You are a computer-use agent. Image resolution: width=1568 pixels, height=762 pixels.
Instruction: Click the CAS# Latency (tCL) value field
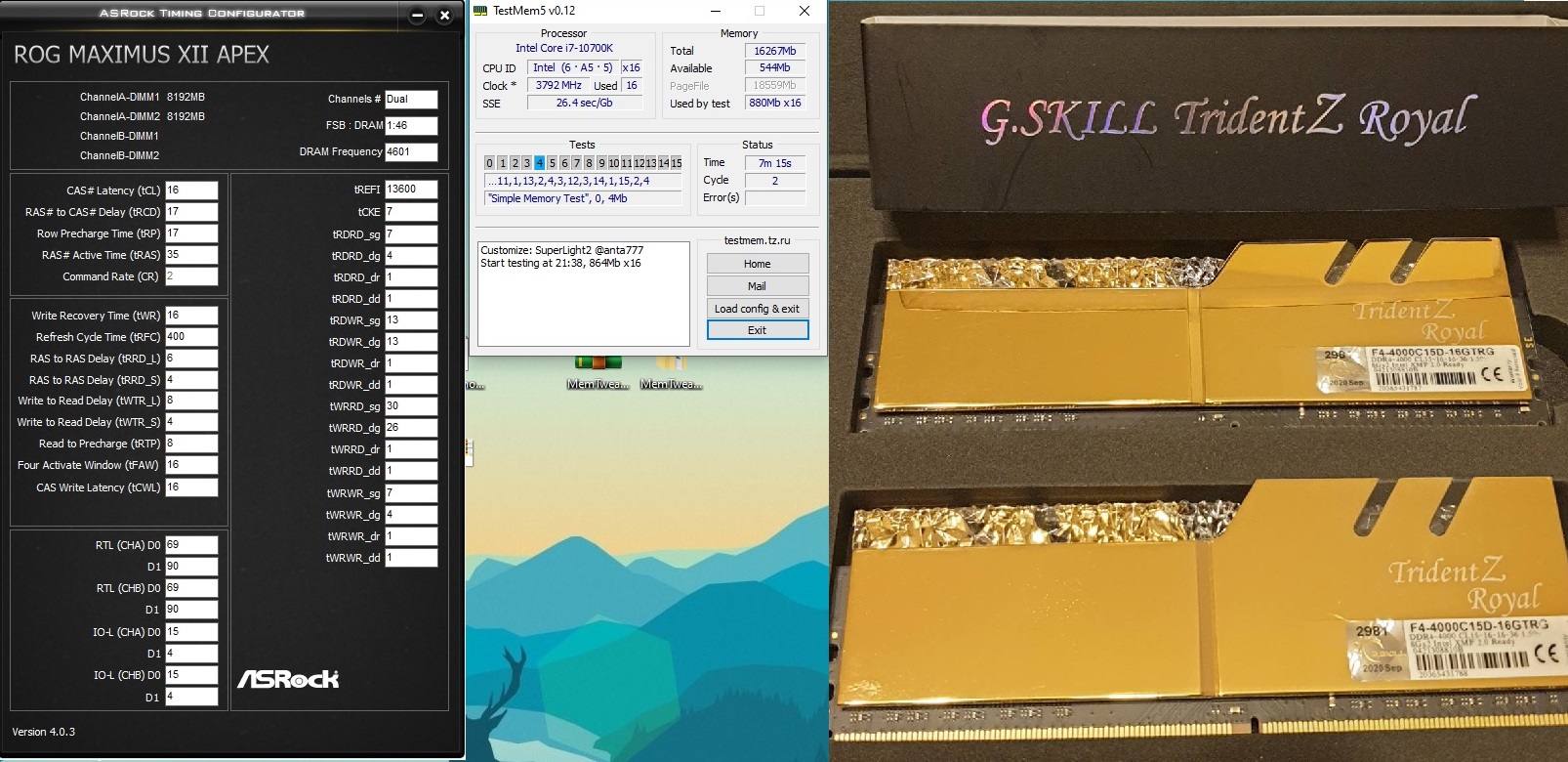point(191,190)
